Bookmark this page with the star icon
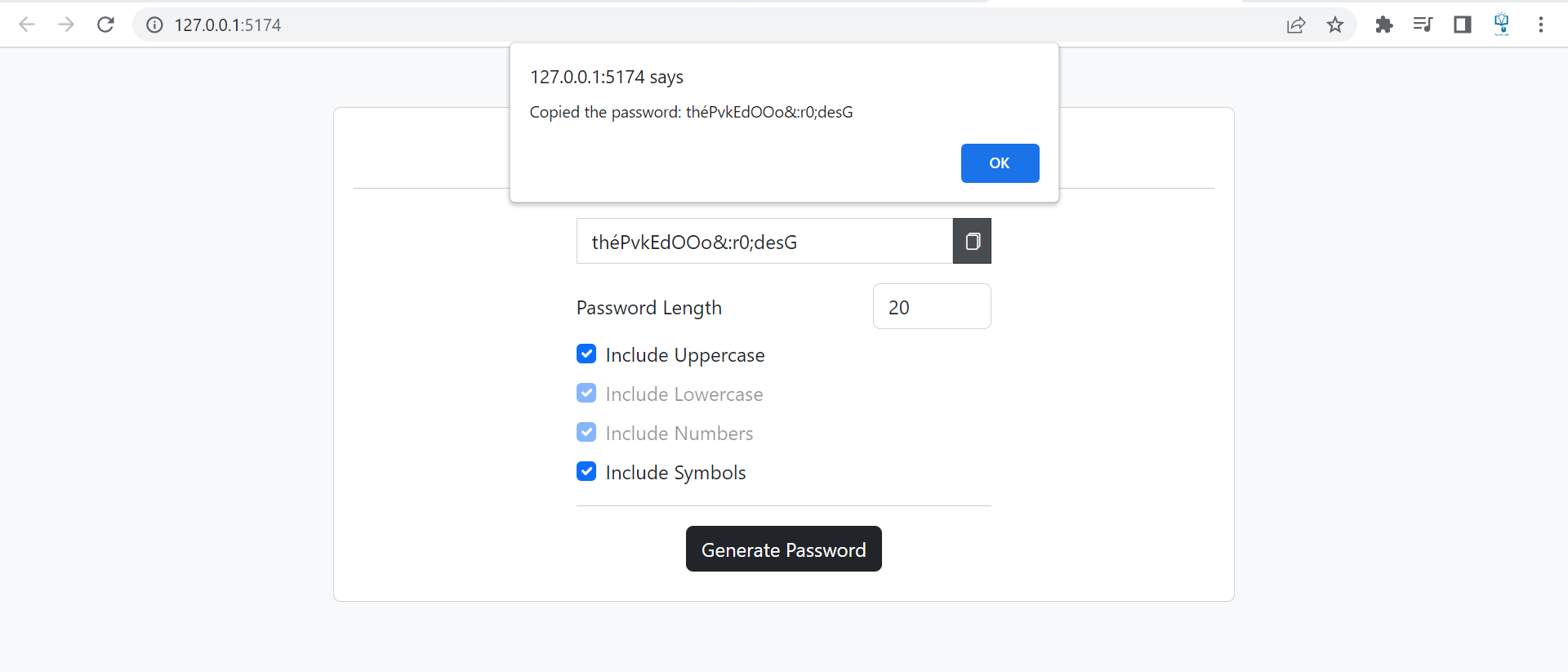Screen dimensions: 1568x672 coord(1335,24)
